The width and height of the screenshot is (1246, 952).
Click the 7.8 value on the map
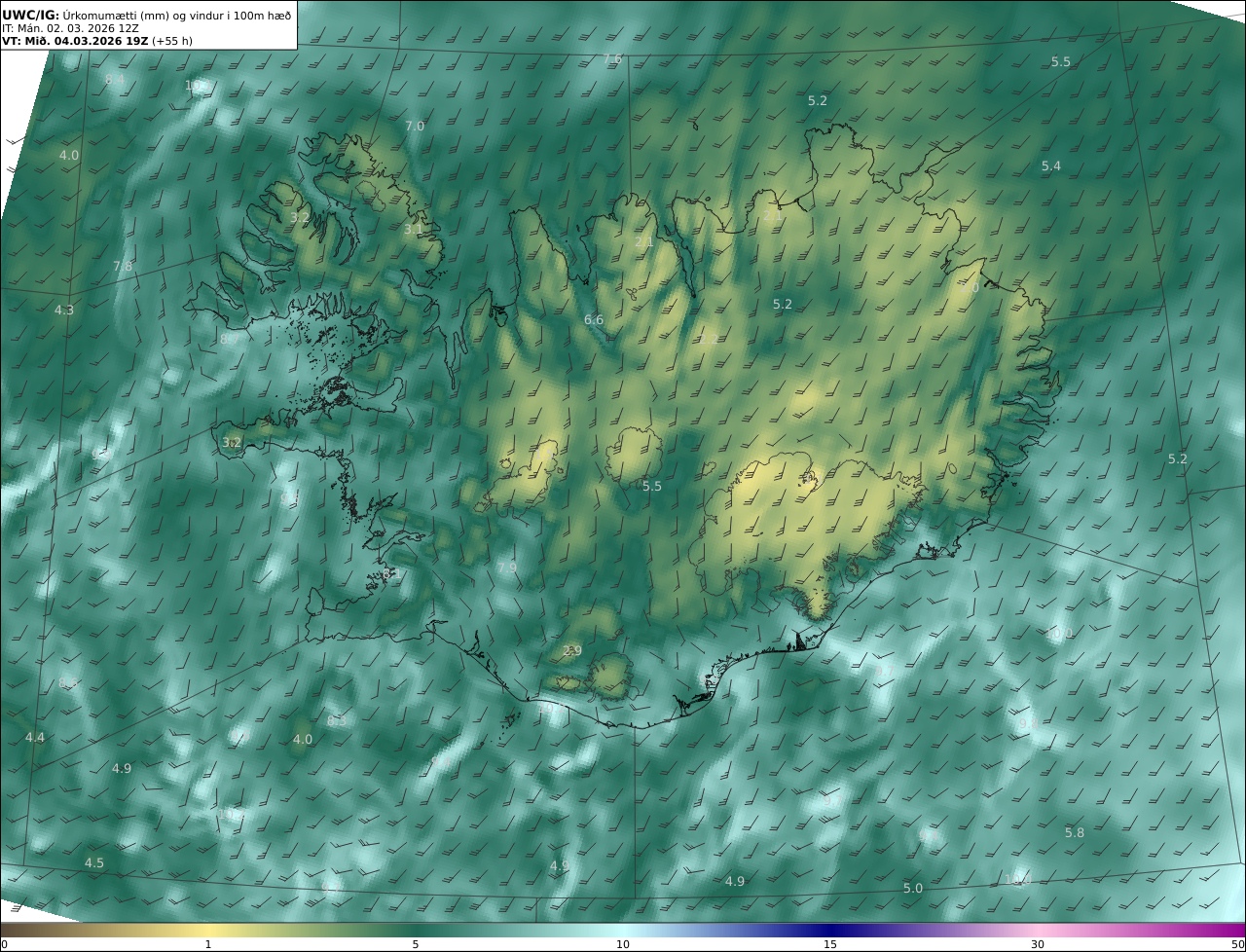click(x=123, y=267)
